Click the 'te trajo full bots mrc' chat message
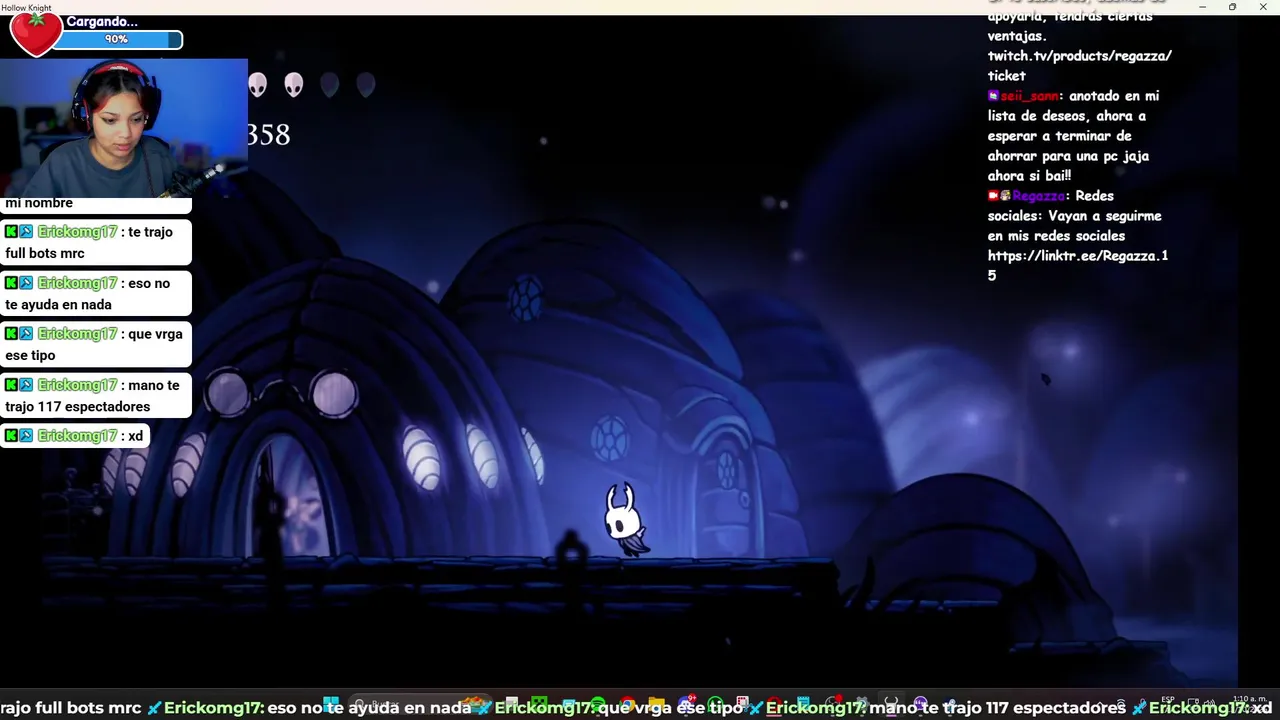 (x=96, y=242)
